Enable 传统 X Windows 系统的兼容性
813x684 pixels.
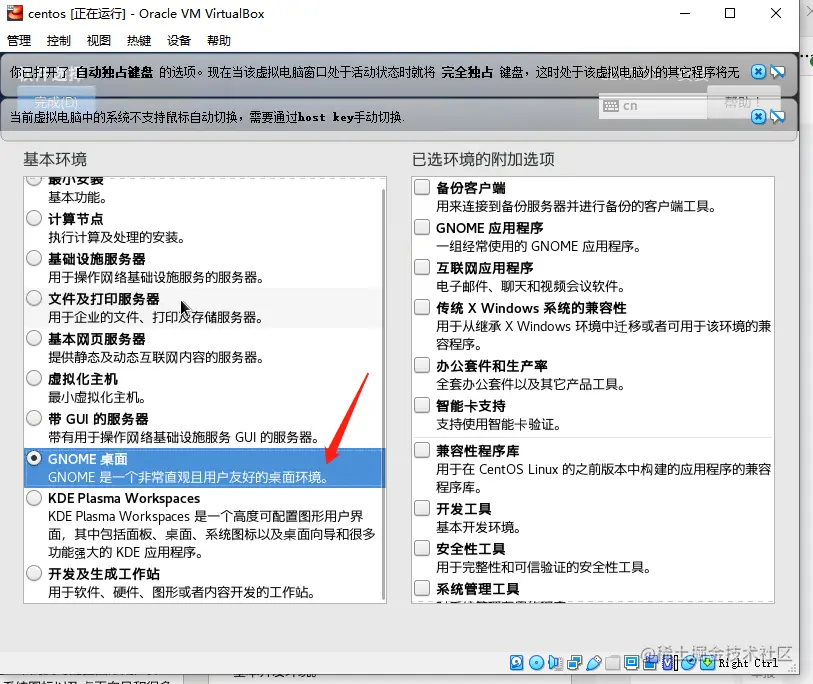(422, 307)
